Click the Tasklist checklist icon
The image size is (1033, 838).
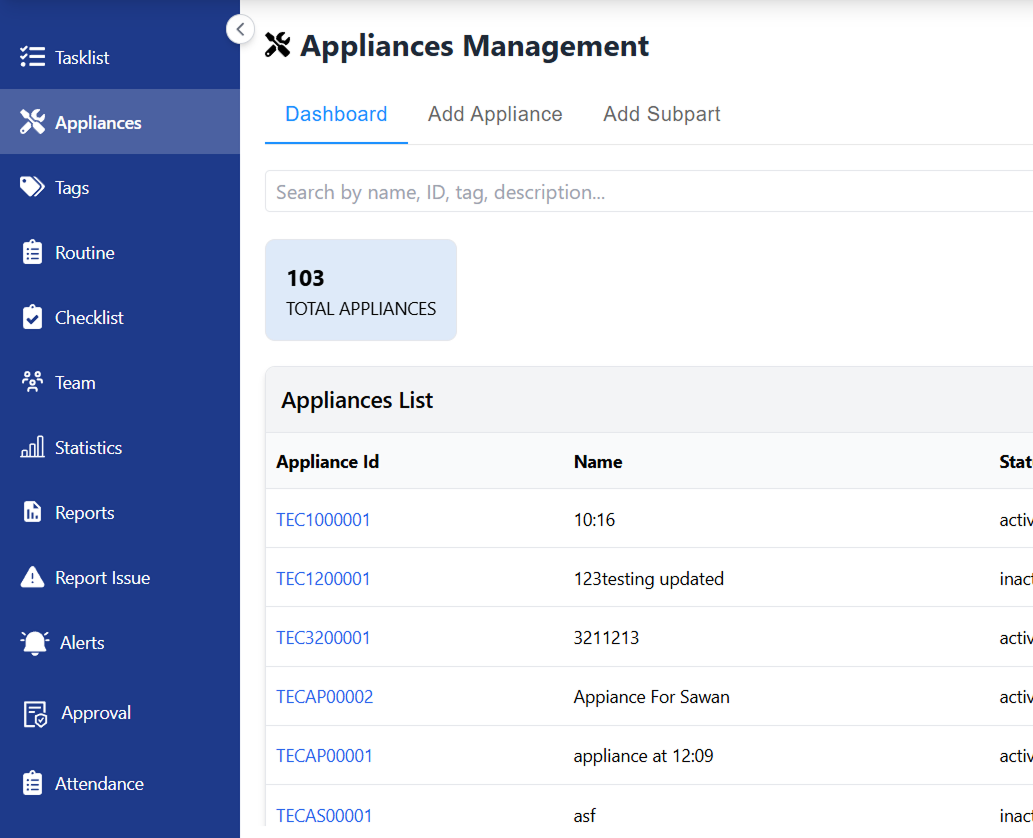point(32,57)
